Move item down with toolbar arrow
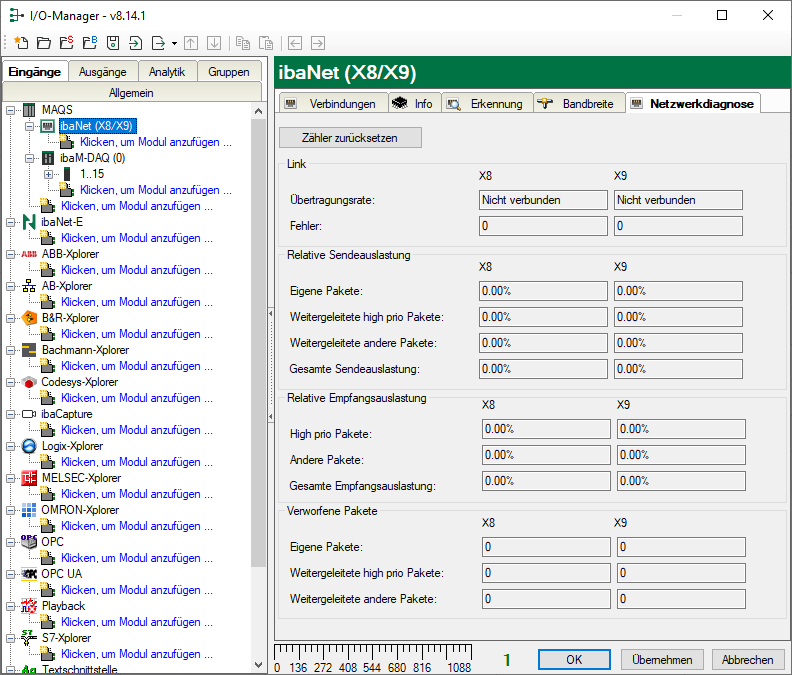Screen dimensions: 792x675 click(x=214, y=43)
